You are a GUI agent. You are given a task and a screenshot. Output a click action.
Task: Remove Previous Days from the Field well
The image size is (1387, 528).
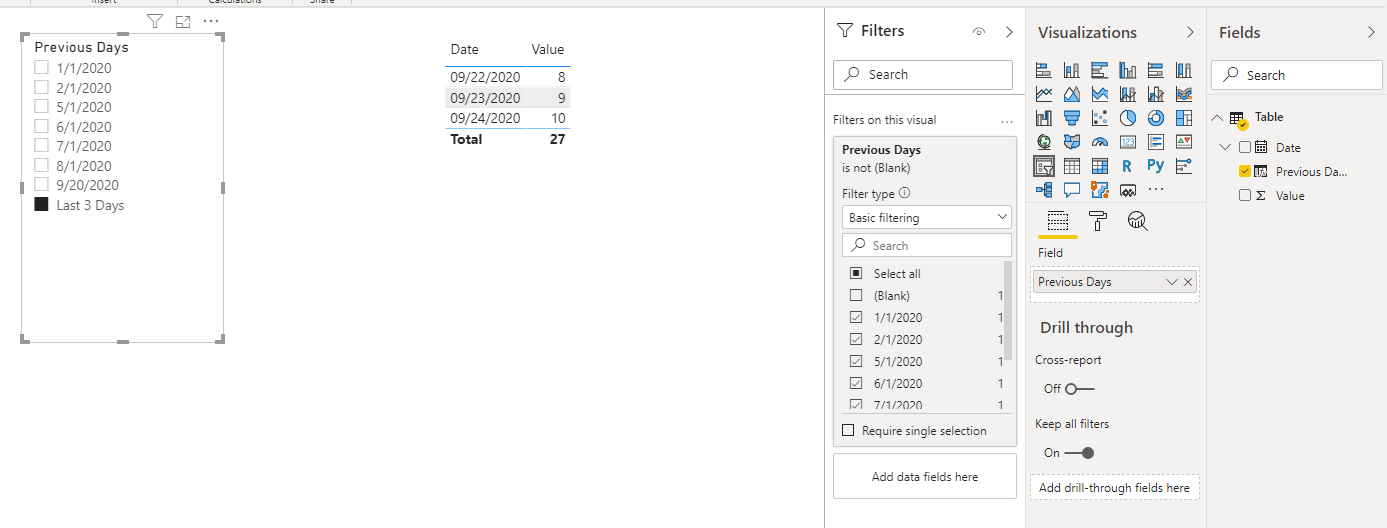(1188, 282)
